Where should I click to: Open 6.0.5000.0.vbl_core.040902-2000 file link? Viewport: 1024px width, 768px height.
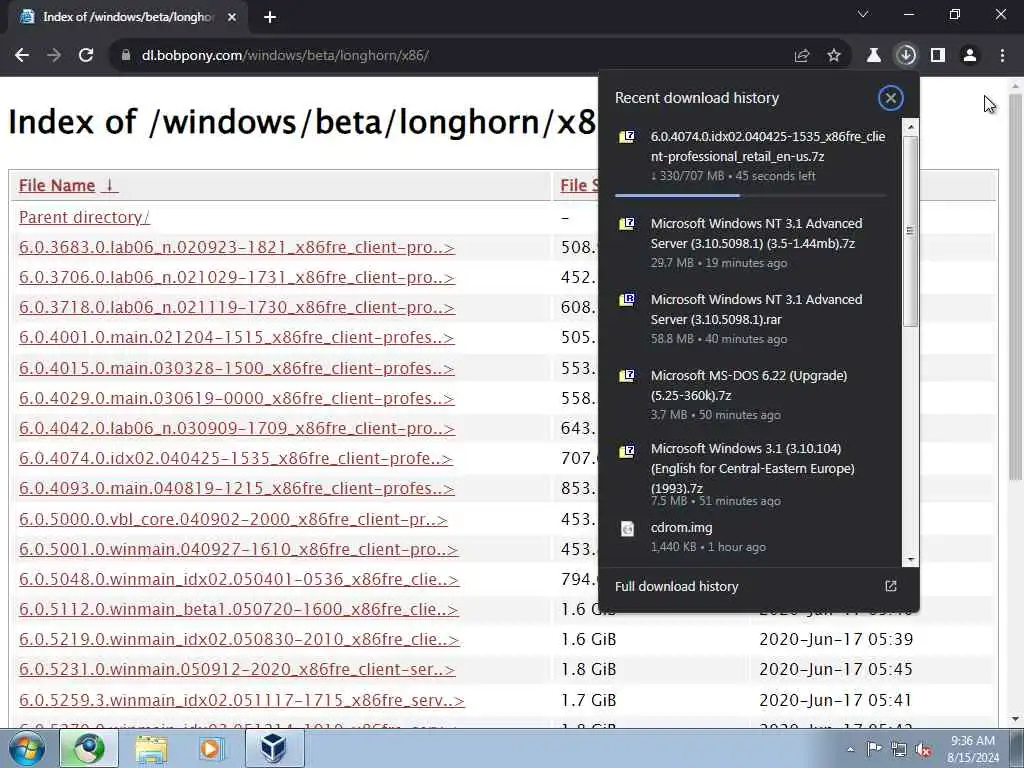233,519
